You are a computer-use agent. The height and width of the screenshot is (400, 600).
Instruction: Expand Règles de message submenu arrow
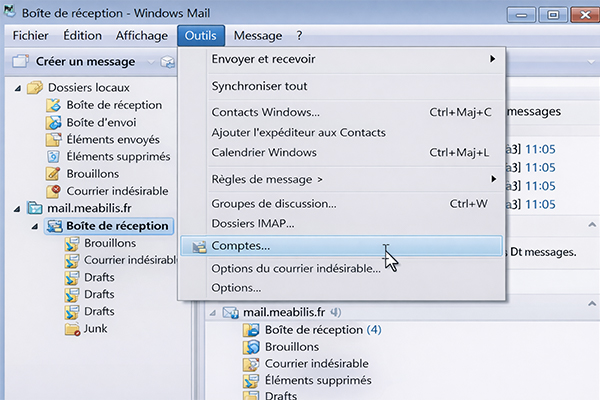coord(493,179)
